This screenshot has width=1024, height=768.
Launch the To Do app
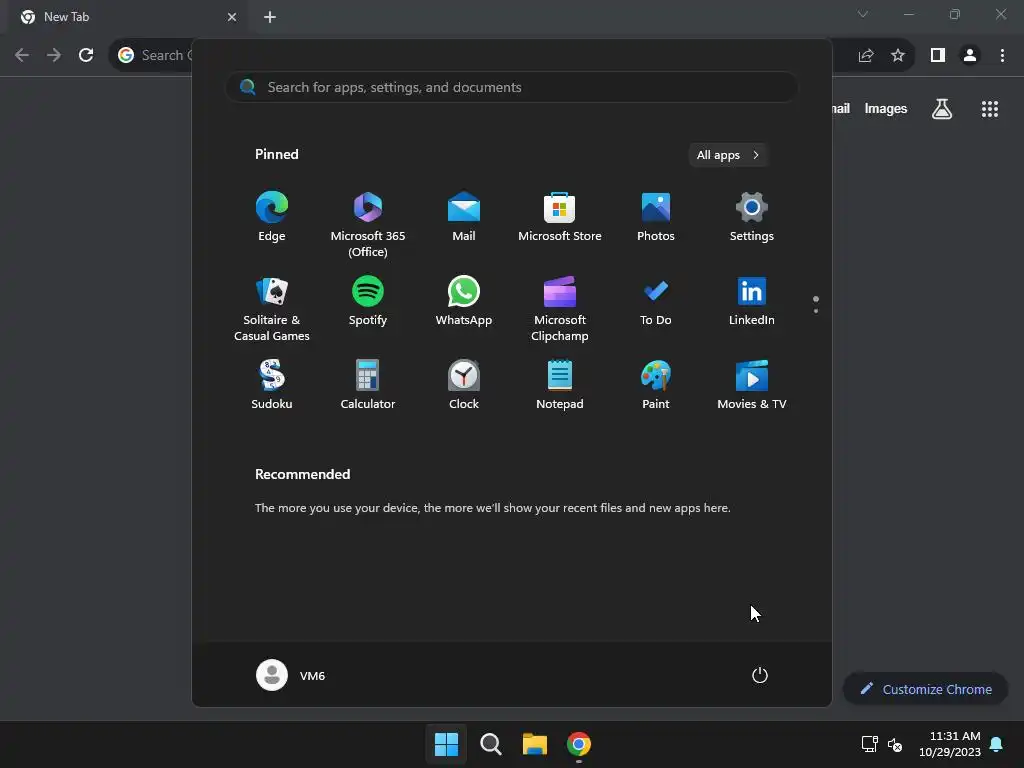point(656,302)
